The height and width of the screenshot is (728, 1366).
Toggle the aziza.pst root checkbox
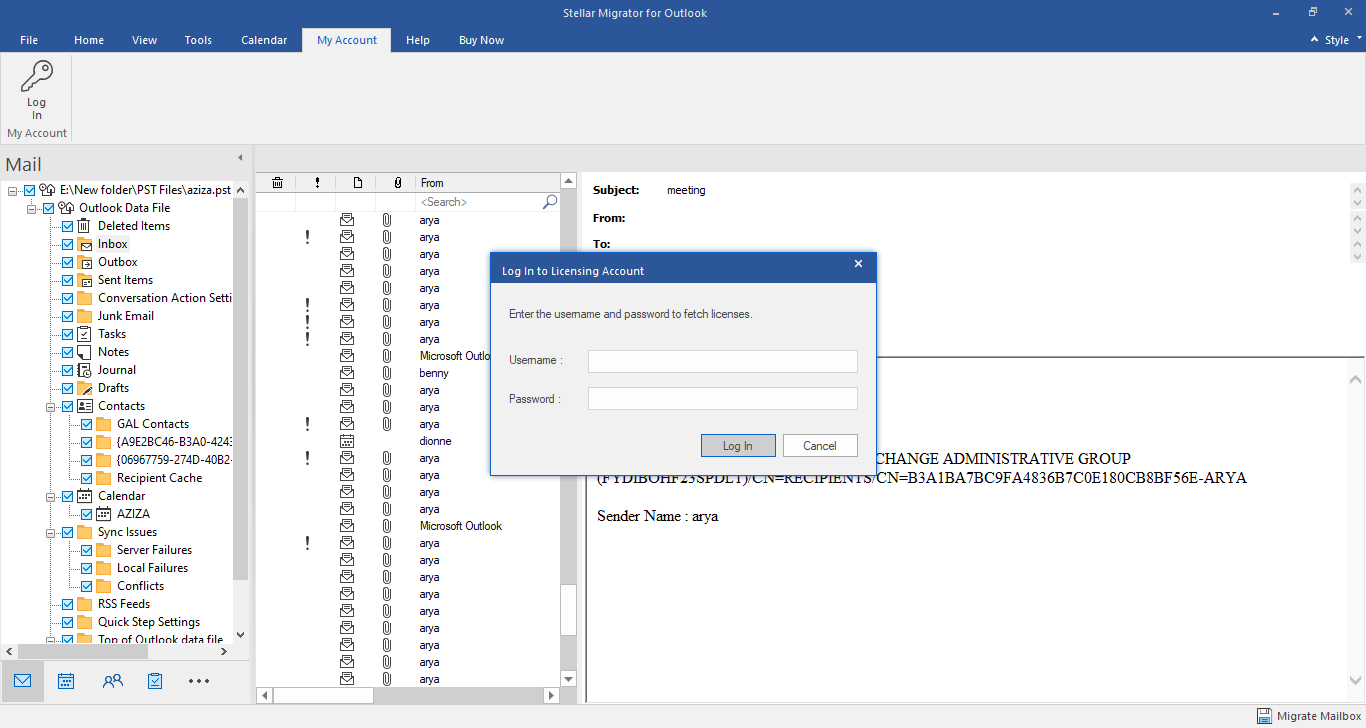pyautogui.click(x=30, y=190)
